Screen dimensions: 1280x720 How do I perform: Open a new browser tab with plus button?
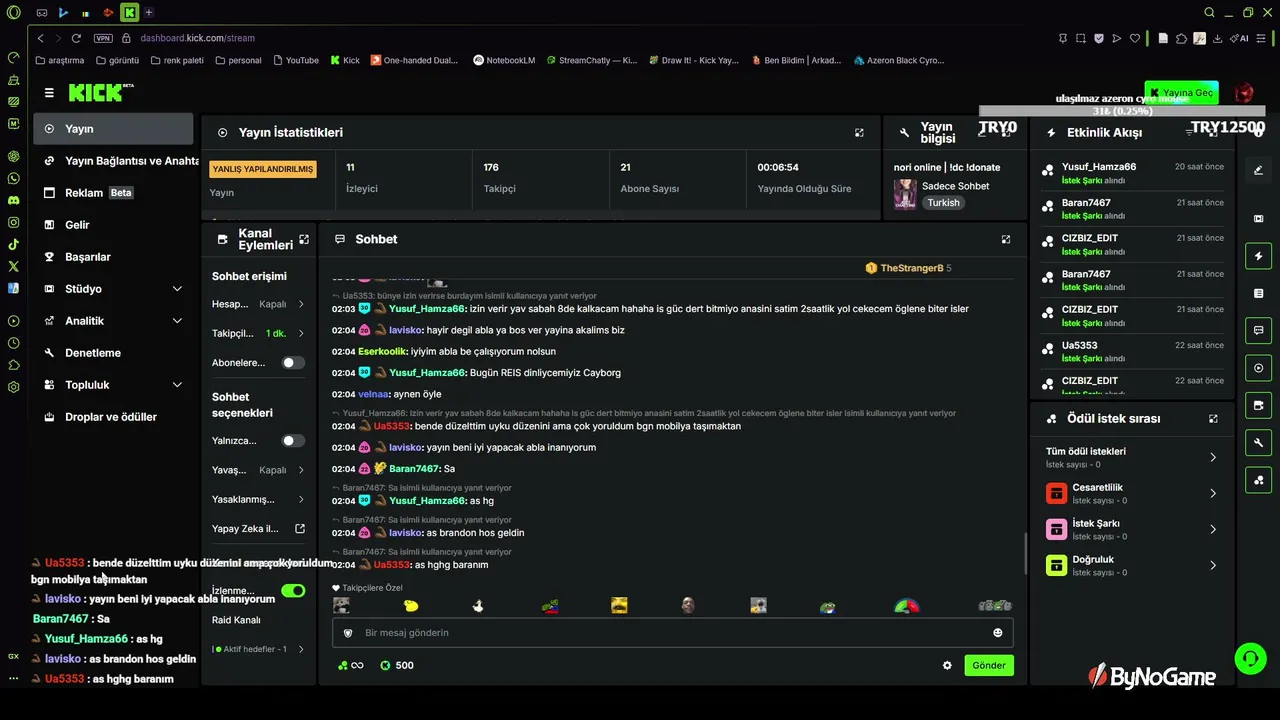[149, 13]
